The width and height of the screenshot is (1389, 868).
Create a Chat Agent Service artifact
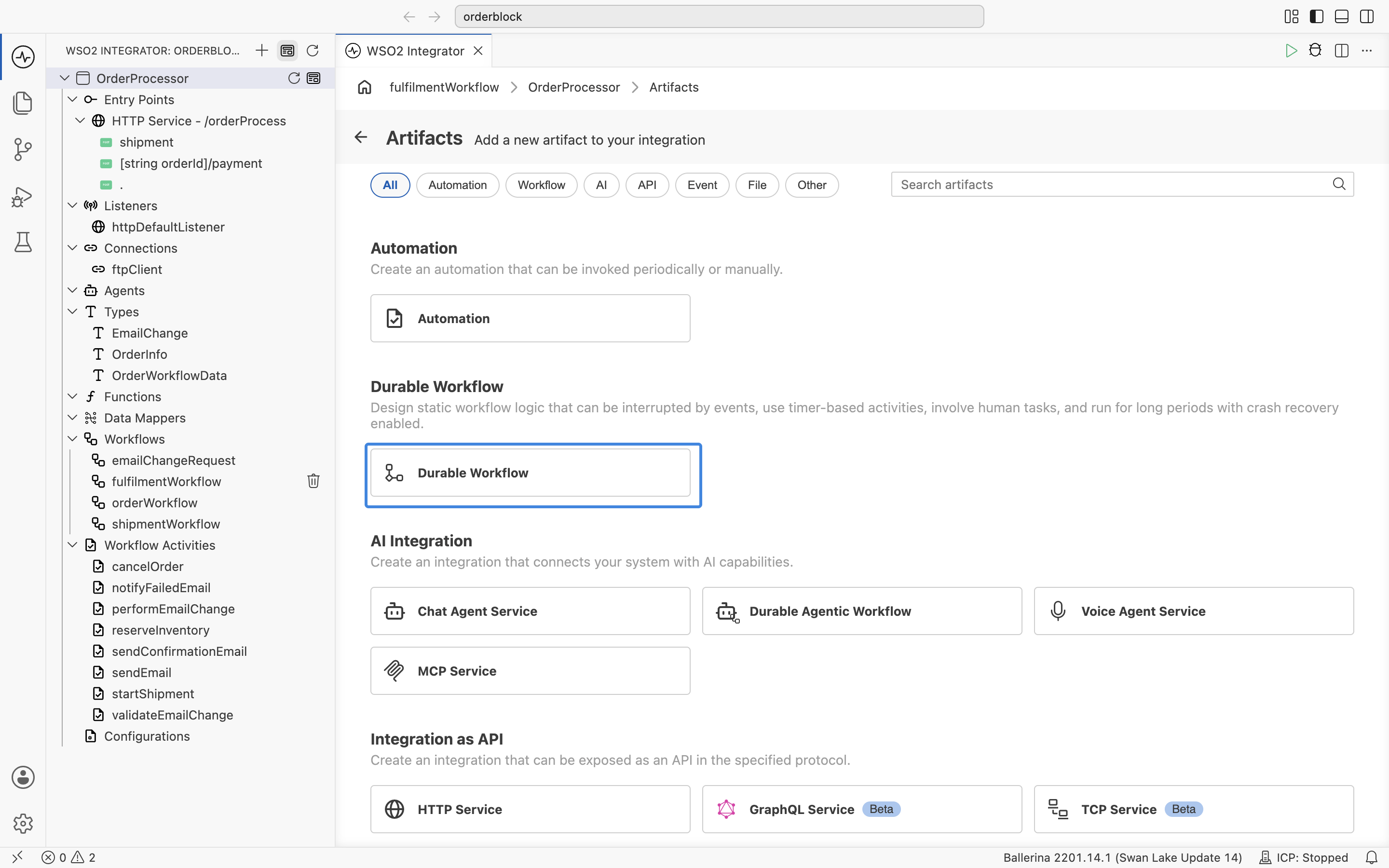[x=531, y=611]
